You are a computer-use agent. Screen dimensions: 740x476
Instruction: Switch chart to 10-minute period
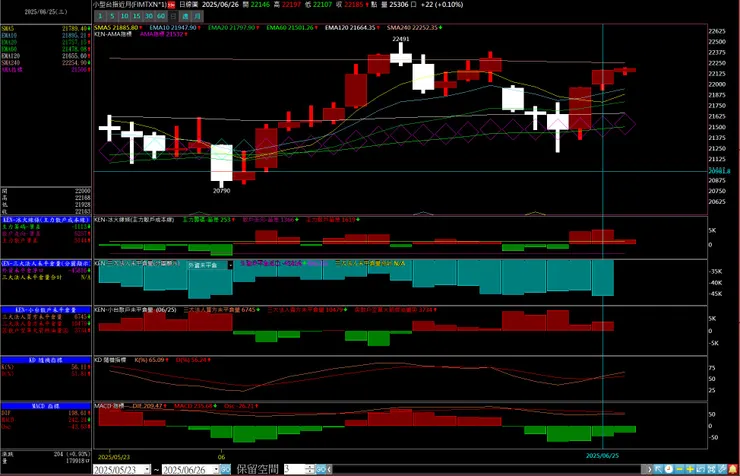pos(124,16)
